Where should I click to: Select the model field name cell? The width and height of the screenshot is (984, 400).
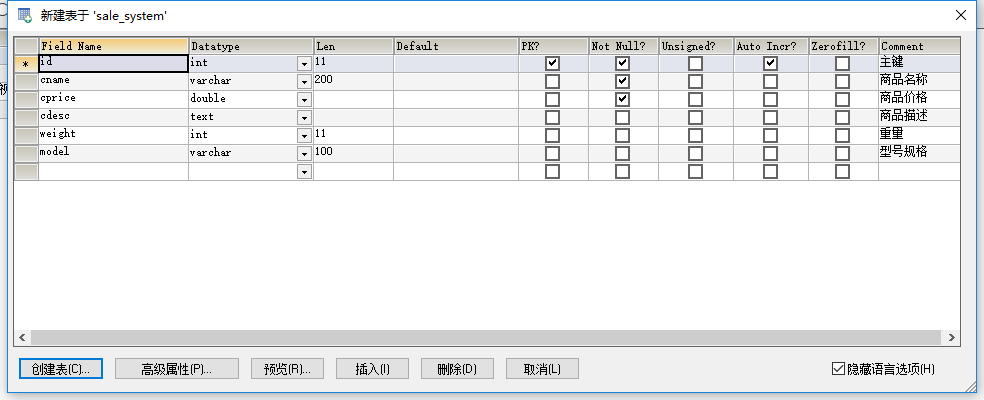(114, 153)
